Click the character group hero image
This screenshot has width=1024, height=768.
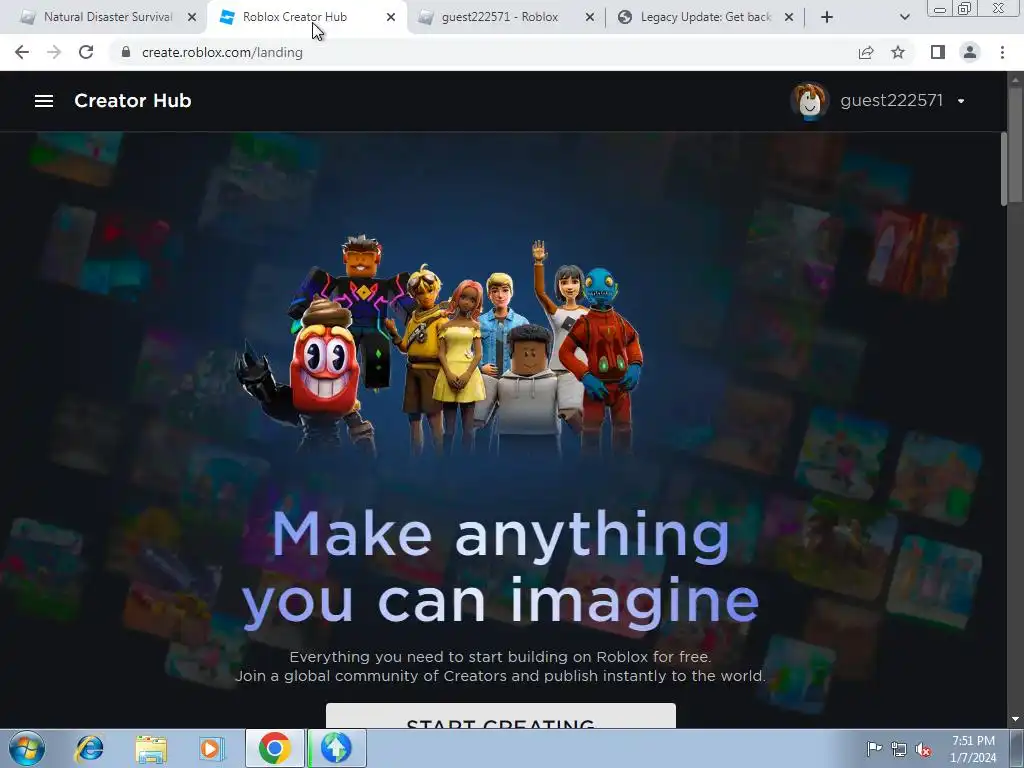(439, 346)
